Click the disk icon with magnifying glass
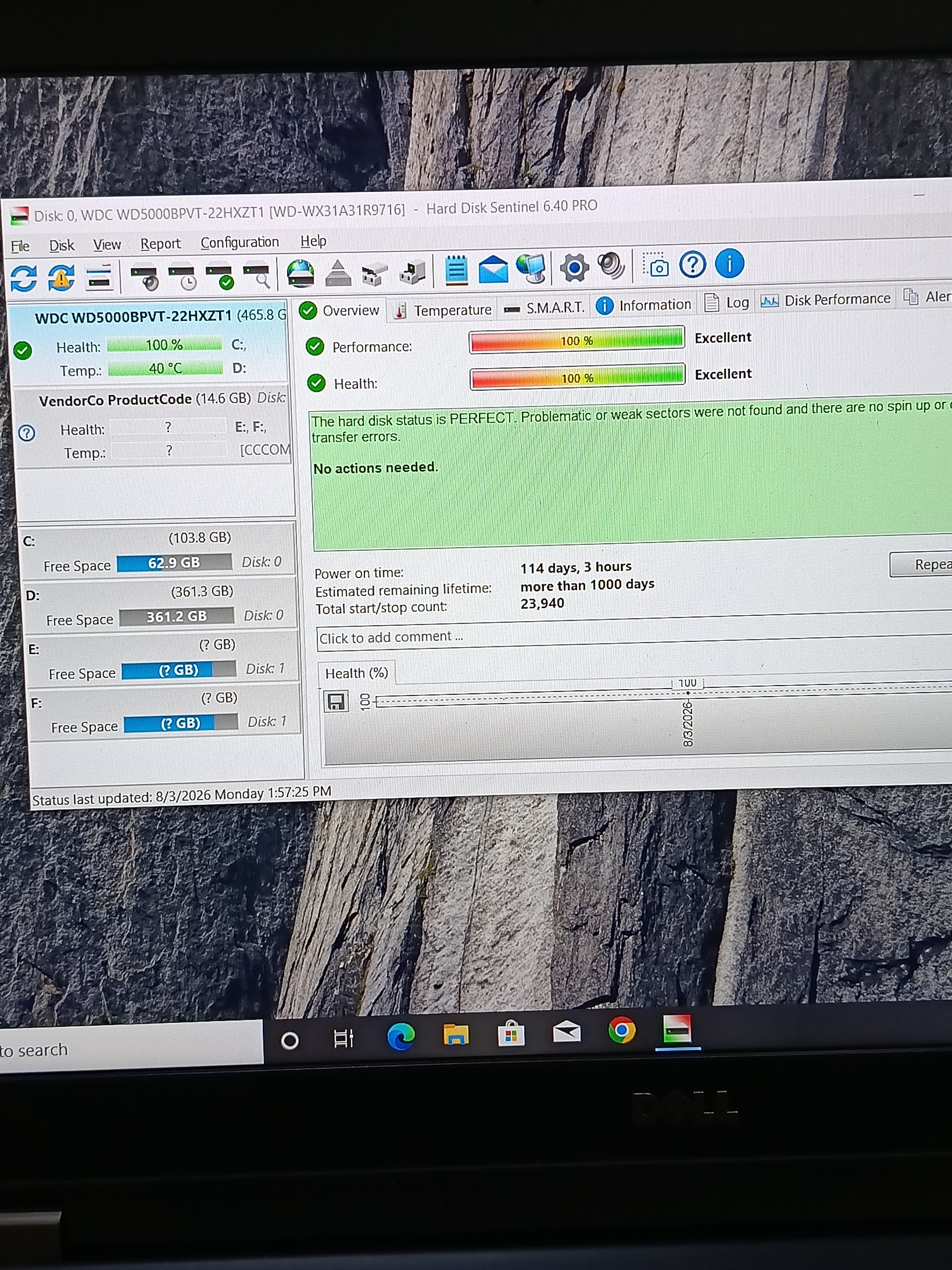 256,275
